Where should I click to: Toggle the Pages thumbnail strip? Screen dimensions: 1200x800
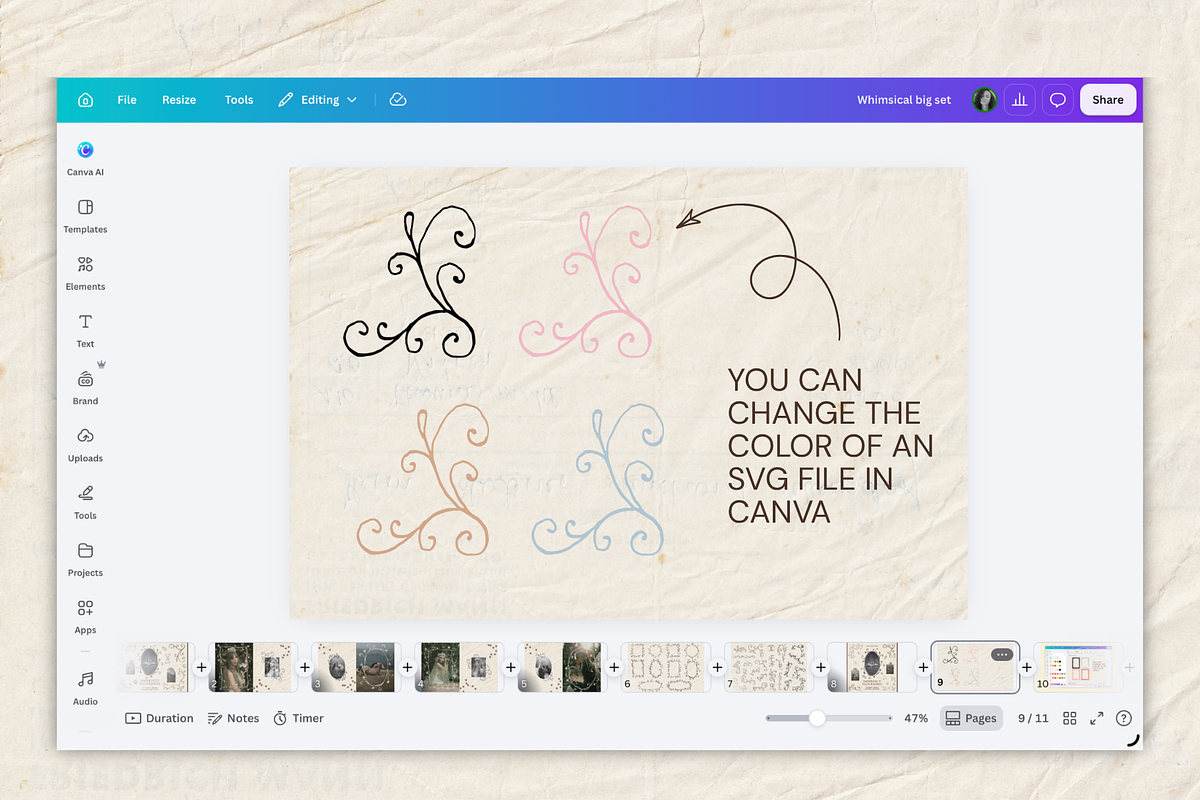click(x=971, y=718)
